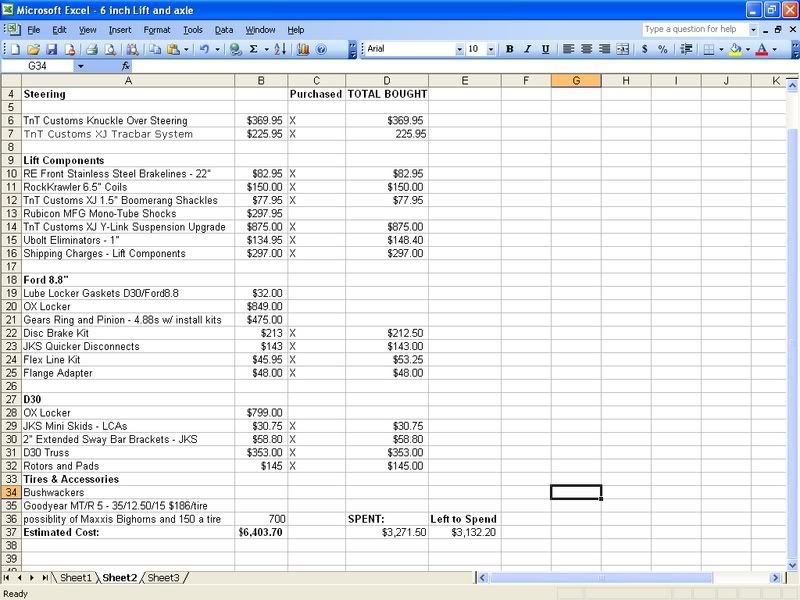This screenshot has height=600, width=800.
Task: Switch to the Sheet3 tab
Action: tap(163, 578)
